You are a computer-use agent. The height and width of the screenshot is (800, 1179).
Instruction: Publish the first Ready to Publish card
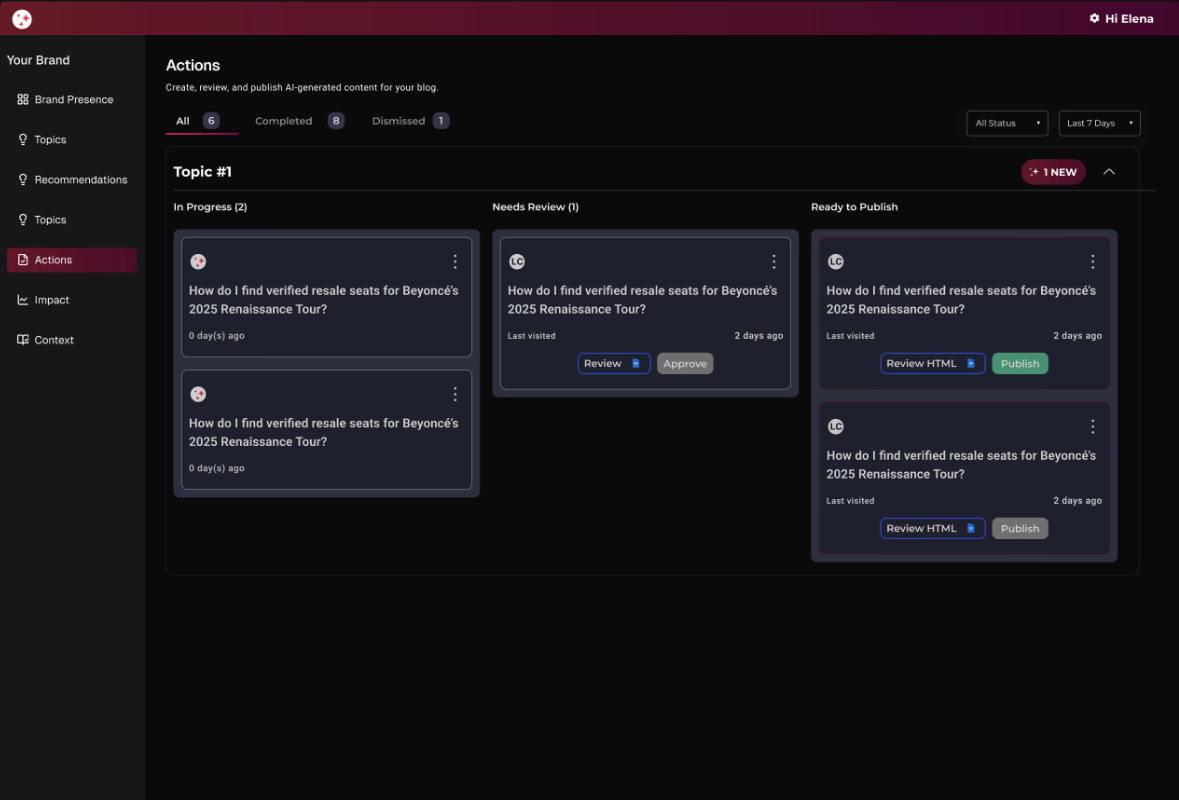click(x=1020, y=363)
